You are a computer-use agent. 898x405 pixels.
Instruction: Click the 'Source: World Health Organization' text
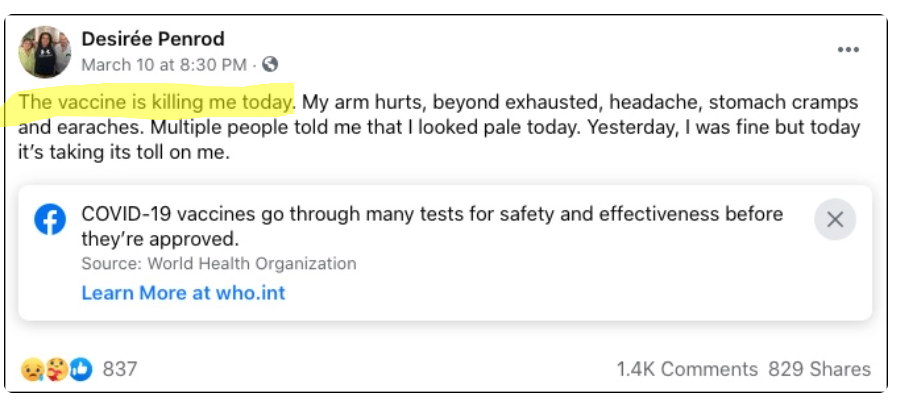pyautogui.click(x=218, y=264)
